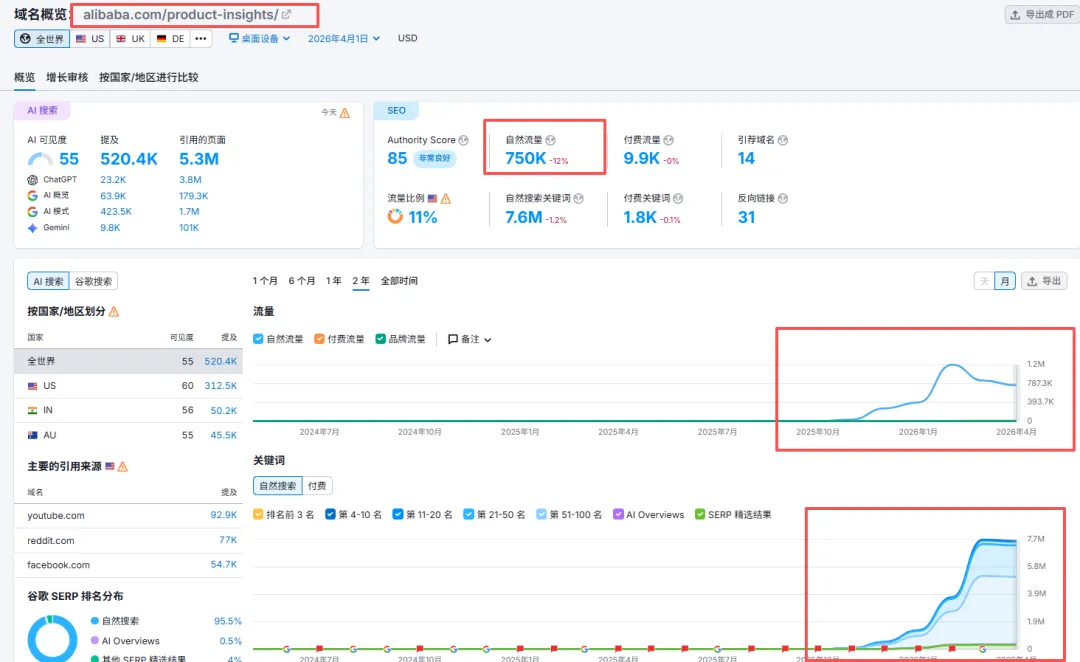Screen dimensions: 1080x662
Task: Open the 2026年4月1日 date dropdown
Action: pos(344,39)
